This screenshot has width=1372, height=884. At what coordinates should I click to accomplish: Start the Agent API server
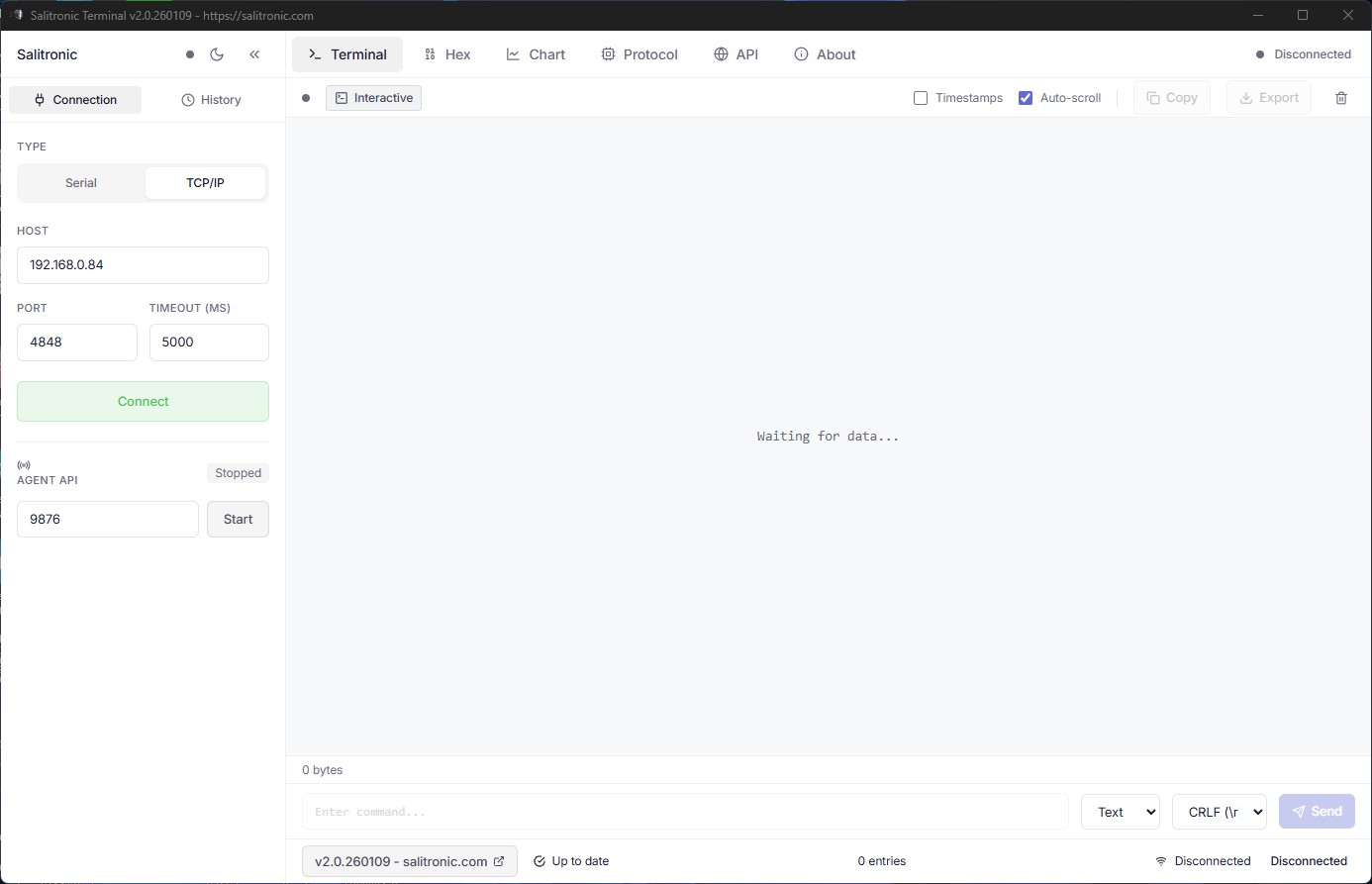click(238, 520)
